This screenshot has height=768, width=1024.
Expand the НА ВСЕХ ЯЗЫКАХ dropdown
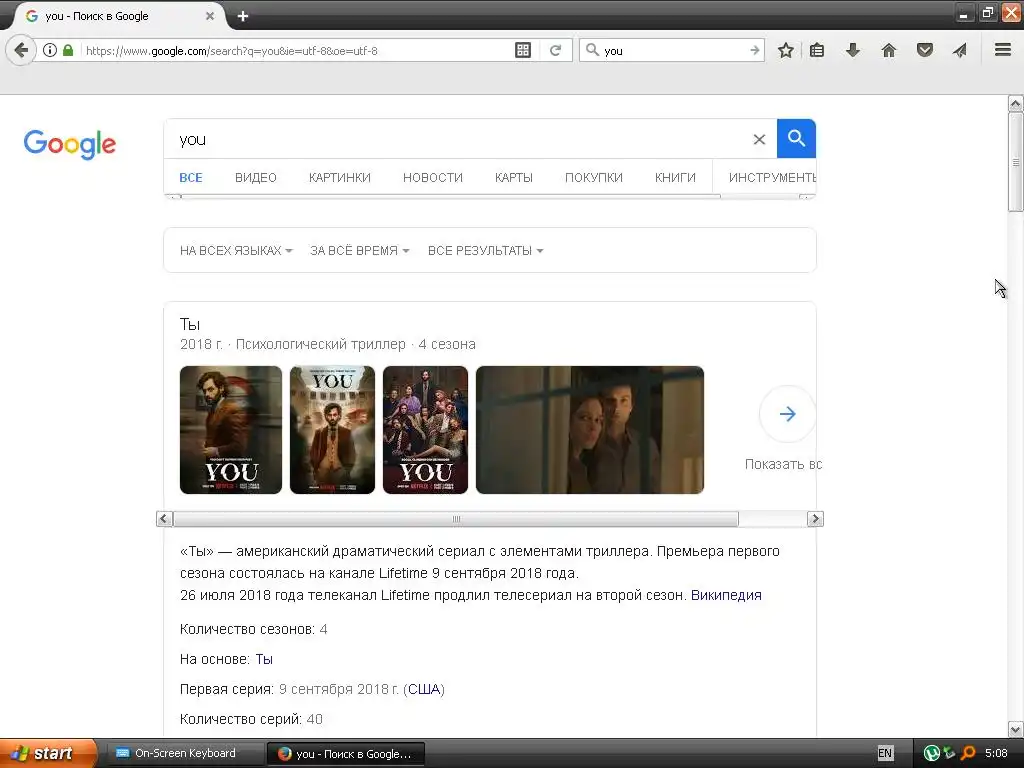(x=236, y=251)
